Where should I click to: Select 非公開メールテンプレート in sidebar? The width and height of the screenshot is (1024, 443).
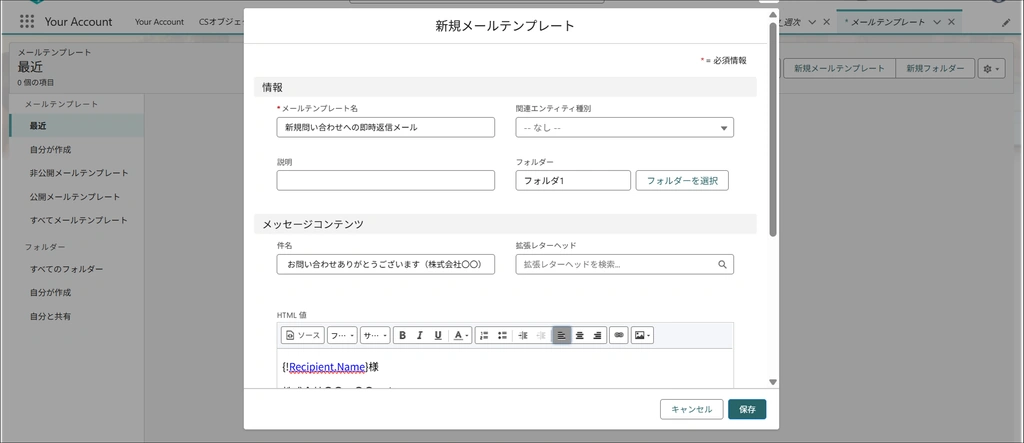(79, 173)
